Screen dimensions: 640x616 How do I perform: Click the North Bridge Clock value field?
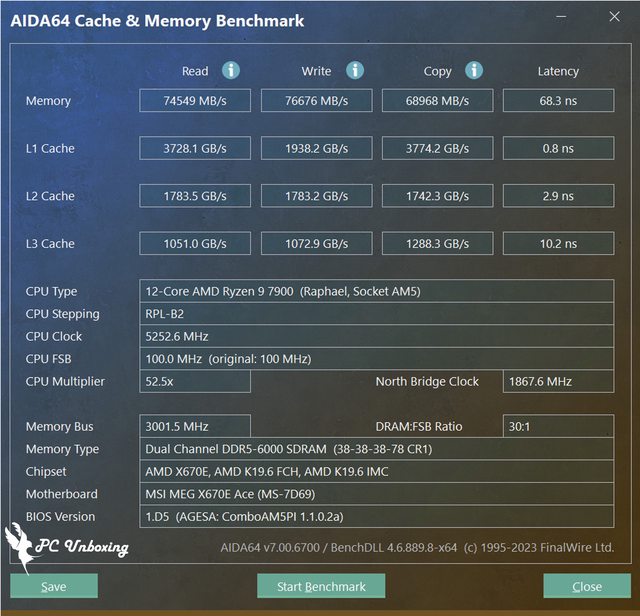tap(558, 381)
